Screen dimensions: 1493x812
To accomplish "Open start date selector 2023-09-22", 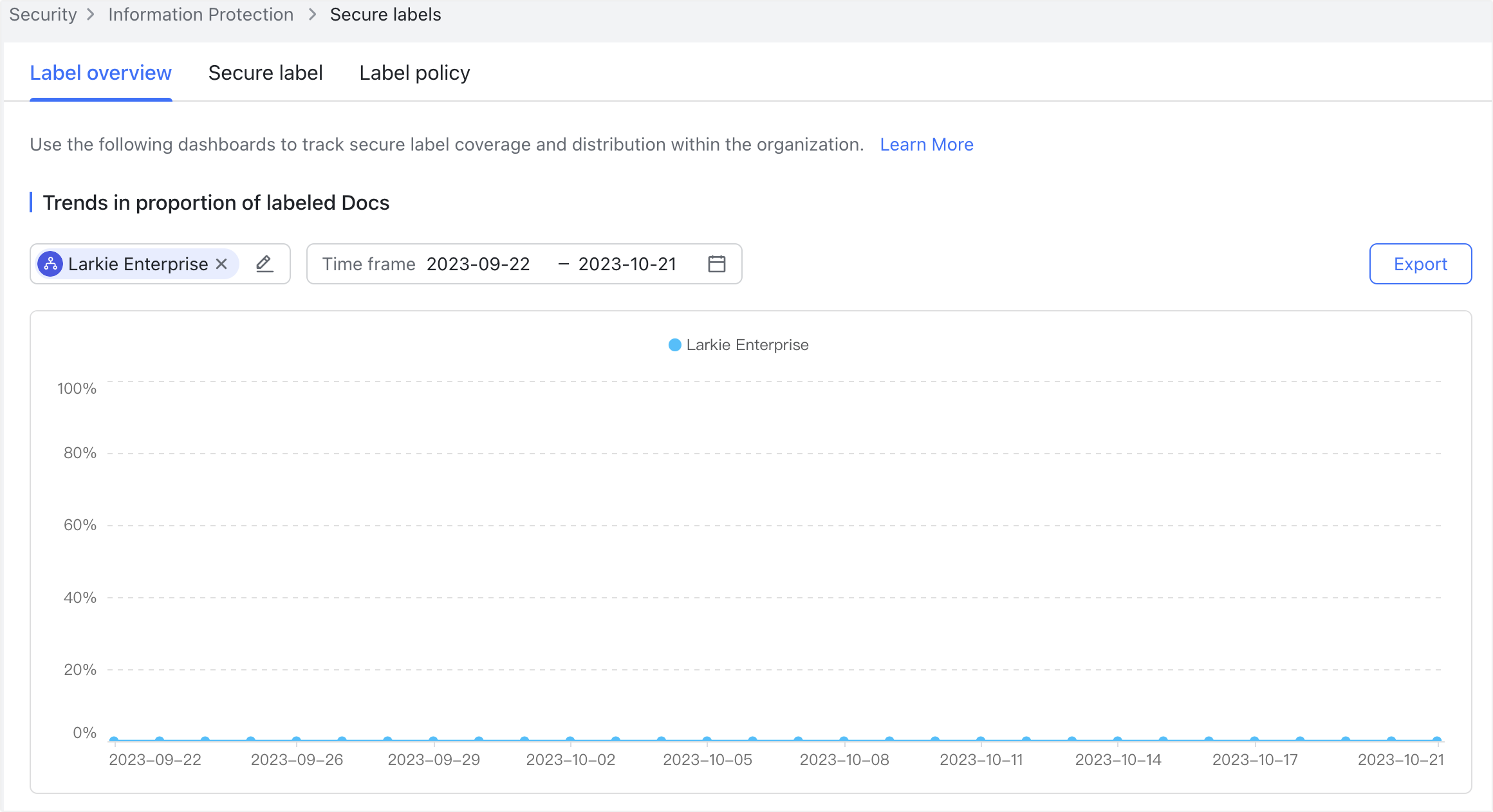I will tap(478, 264).
